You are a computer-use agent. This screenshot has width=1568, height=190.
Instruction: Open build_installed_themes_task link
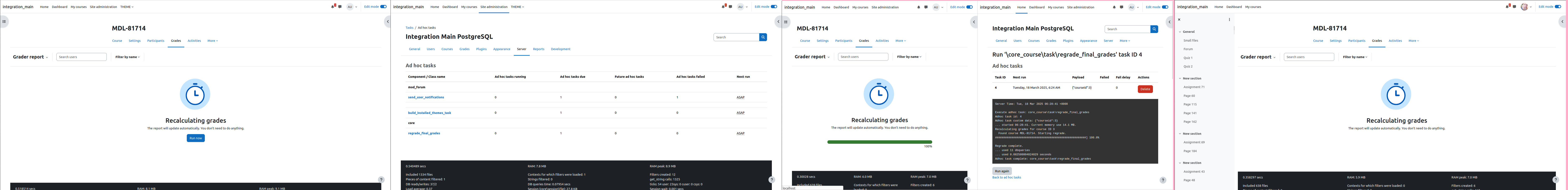coord(430,113)
